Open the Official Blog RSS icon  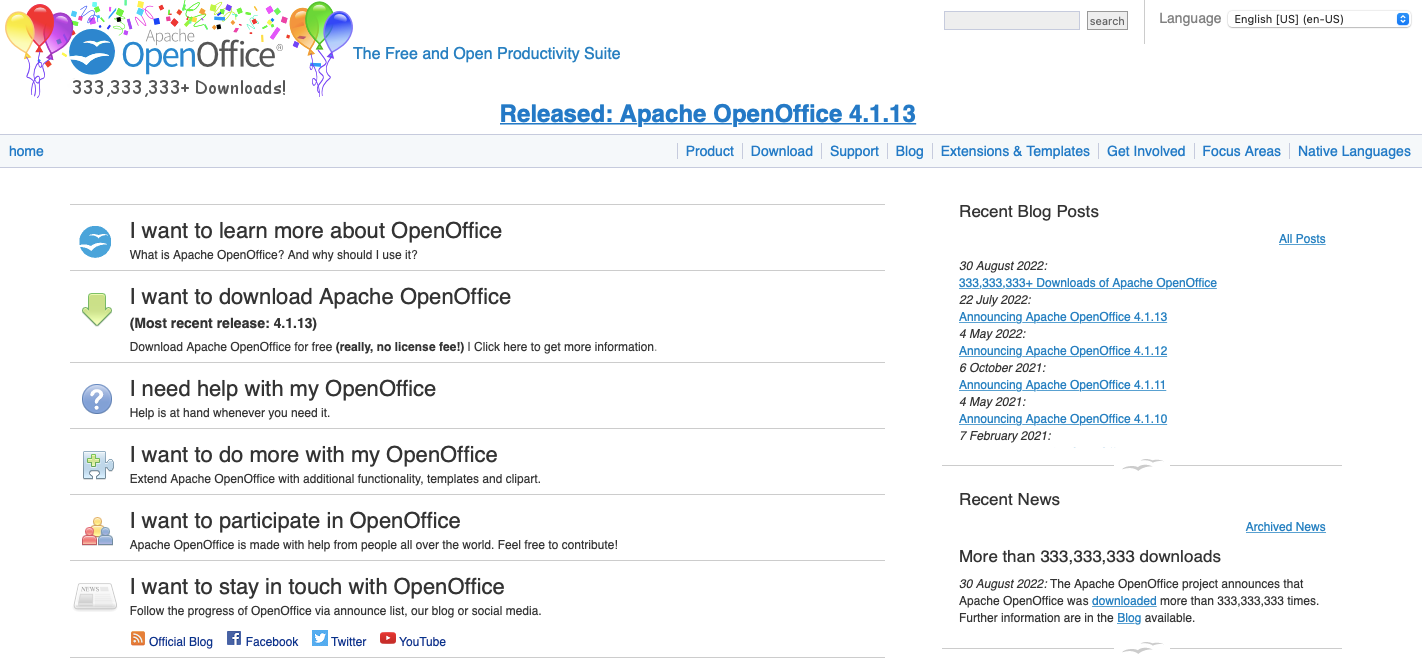click(x=138, y=639)
